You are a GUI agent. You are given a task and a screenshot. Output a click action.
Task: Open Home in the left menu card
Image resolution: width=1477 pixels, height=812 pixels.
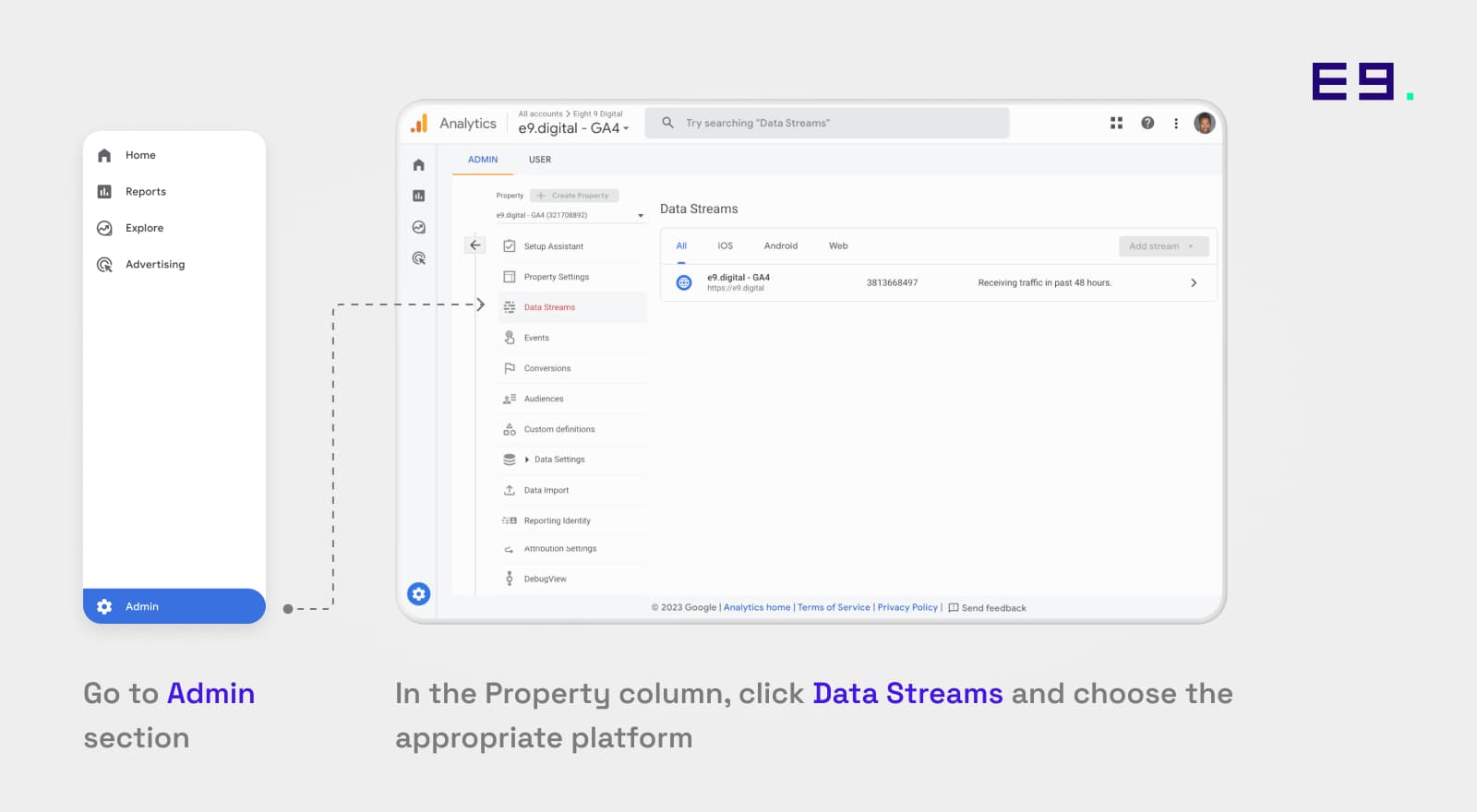[x=174, y=155]
